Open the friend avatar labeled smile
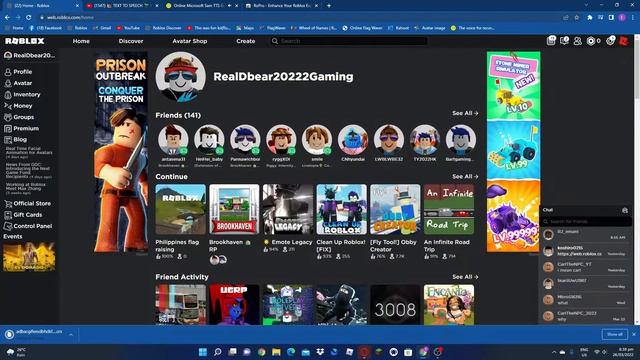Viewport: 640px width, 360px height. pyautogui.click(x=317, y=140)
